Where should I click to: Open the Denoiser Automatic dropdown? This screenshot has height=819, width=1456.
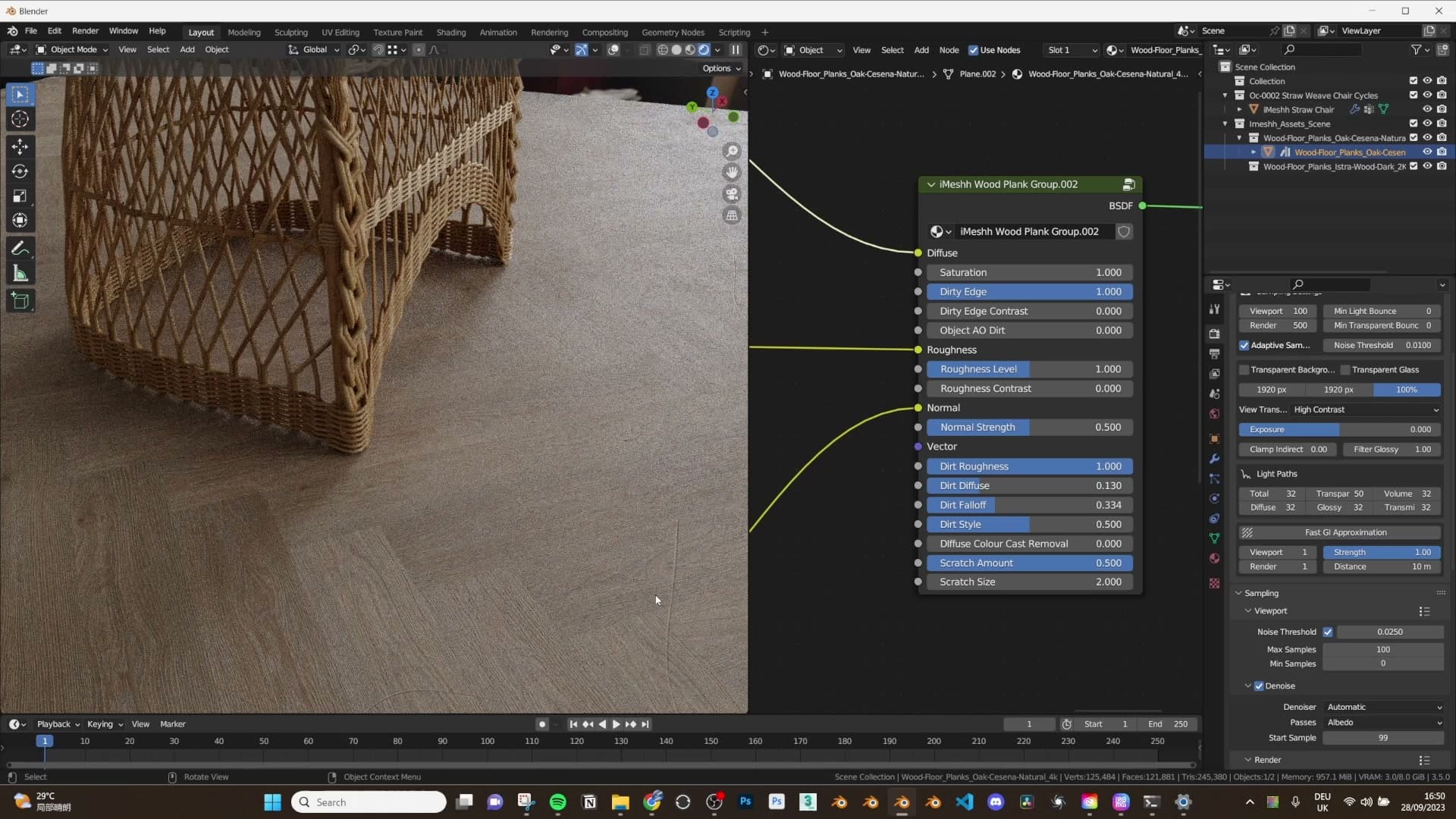coord(1384,707)
